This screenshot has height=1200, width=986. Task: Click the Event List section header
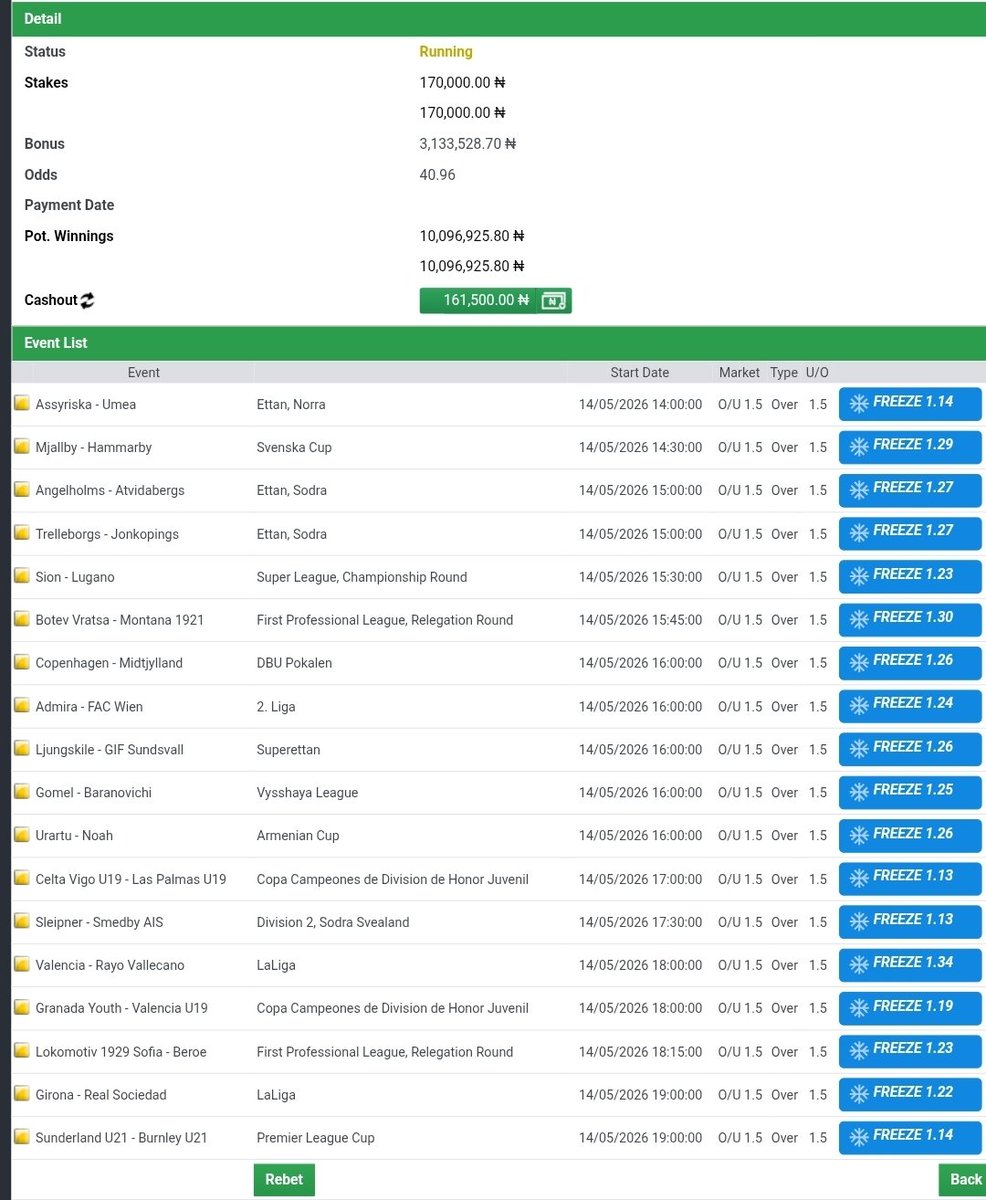[499, 343]
